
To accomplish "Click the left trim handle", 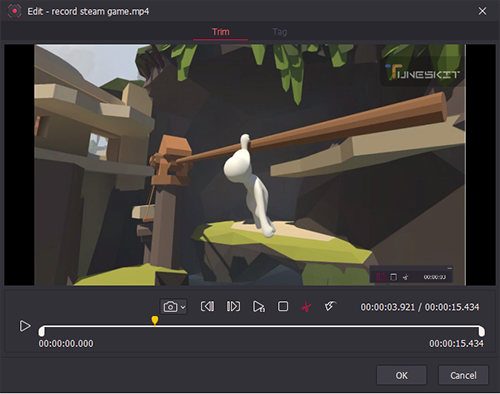I will tap(41, 331).
